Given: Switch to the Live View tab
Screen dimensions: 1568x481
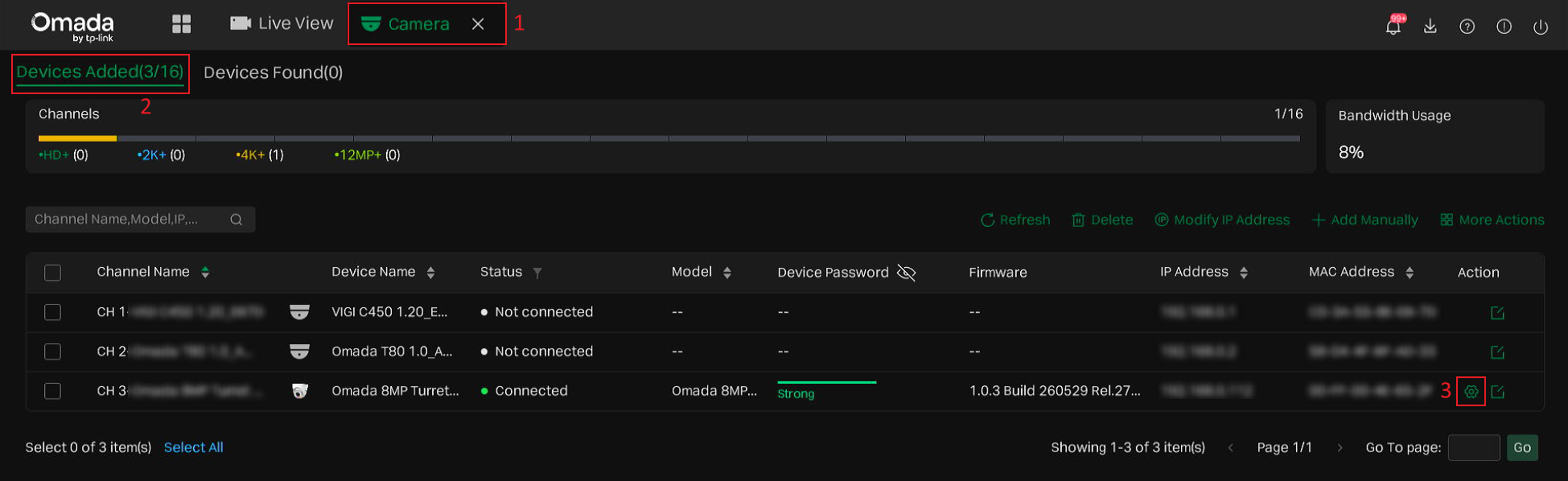Looking at the screenshot, I should click(x=282, y=24).
